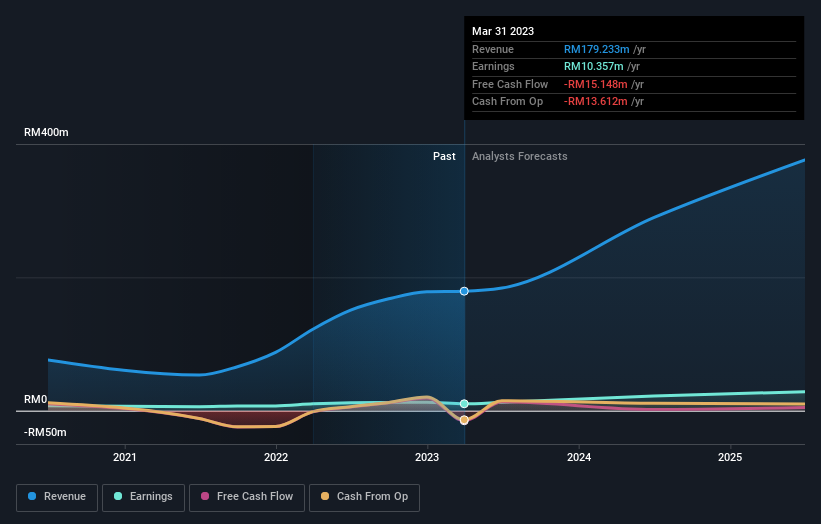Click the Mar 31 2023 tooltip date

point(503,31)
